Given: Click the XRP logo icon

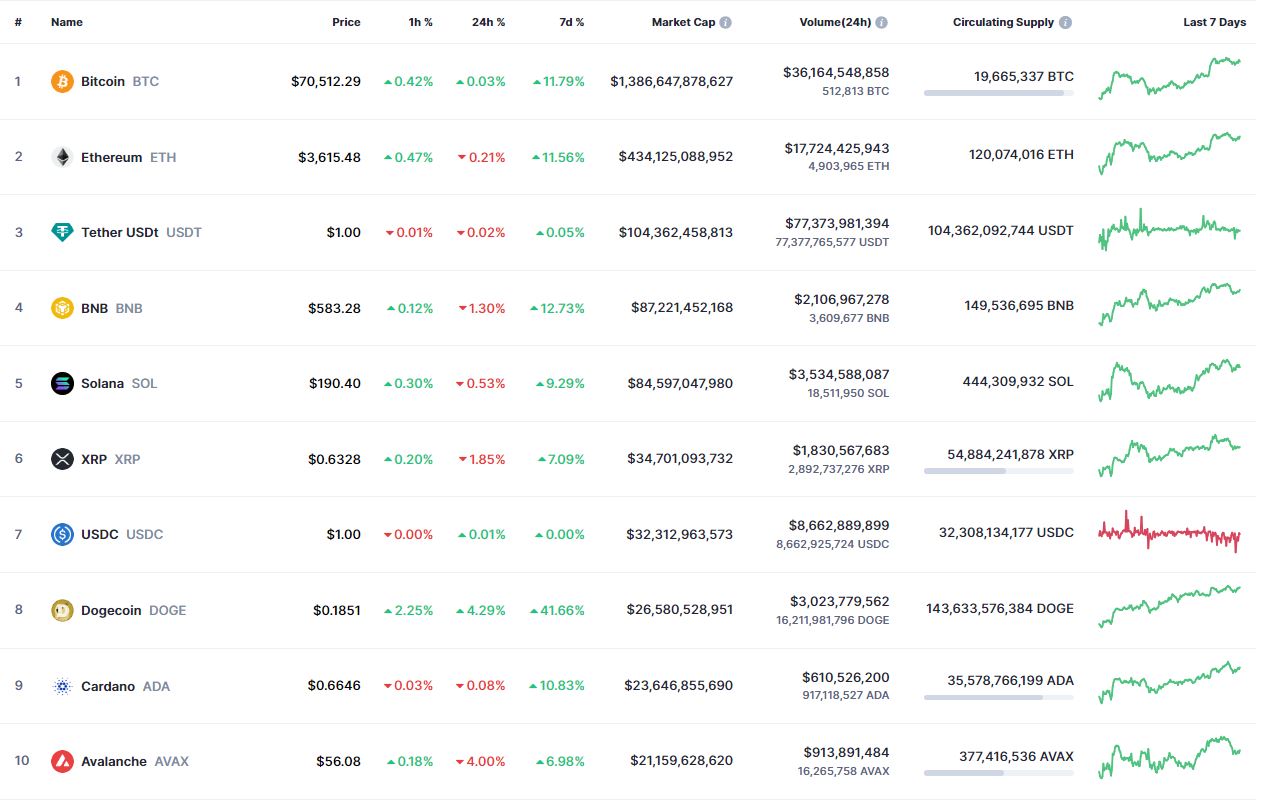Looking at the screenshot, I should (x=62, y=459).
